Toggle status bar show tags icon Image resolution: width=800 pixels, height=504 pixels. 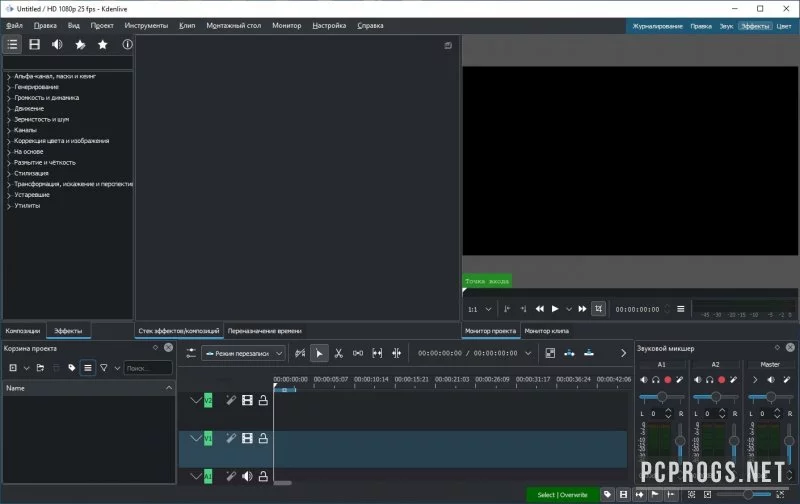coord(607,494)
